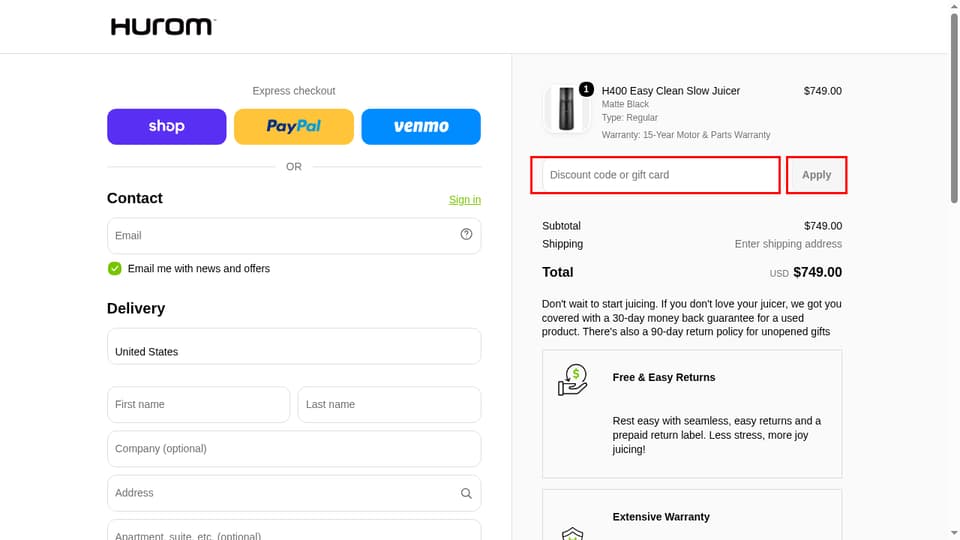Click the page vertical scrollbar
The height and width of the screenshot is (540, 960).
coord(954,109)
